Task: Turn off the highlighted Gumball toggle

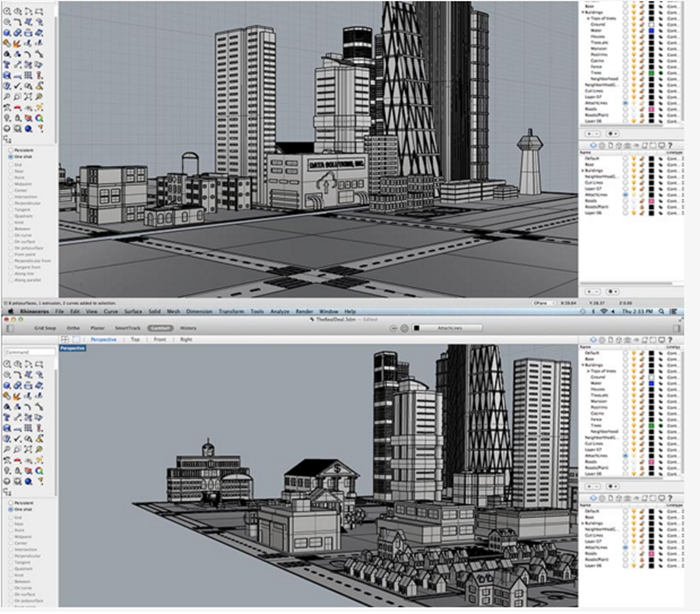Action: coord(159,326)
